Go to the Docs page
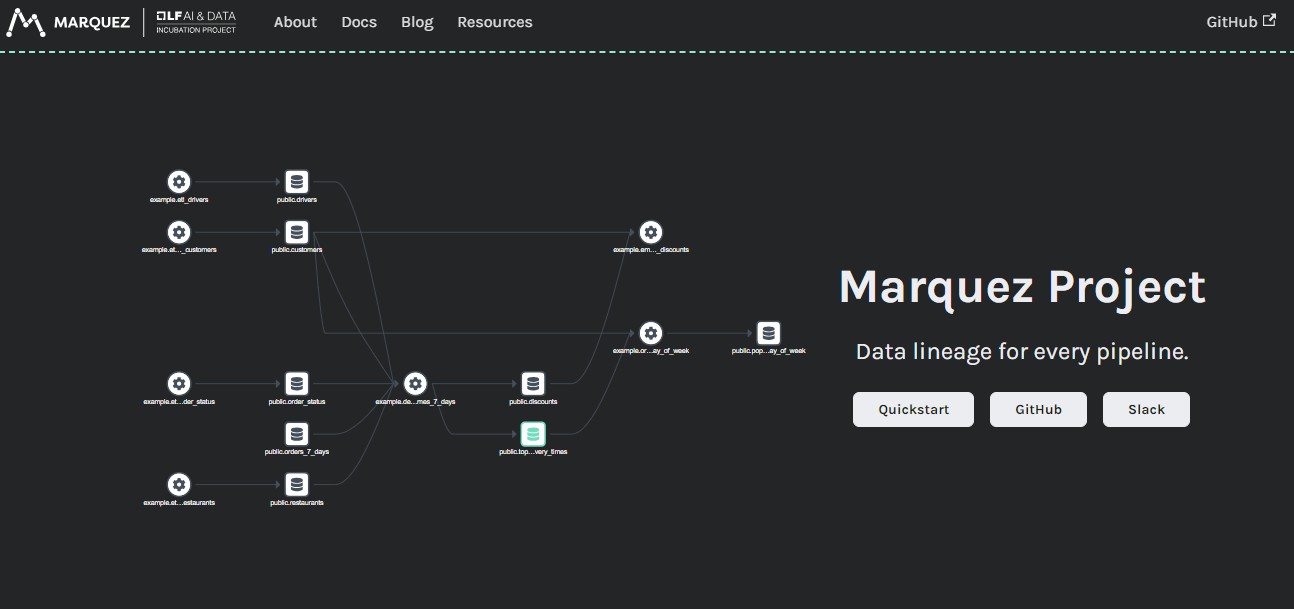Viewport: 1294px width, 609px height. coord(359,22)
